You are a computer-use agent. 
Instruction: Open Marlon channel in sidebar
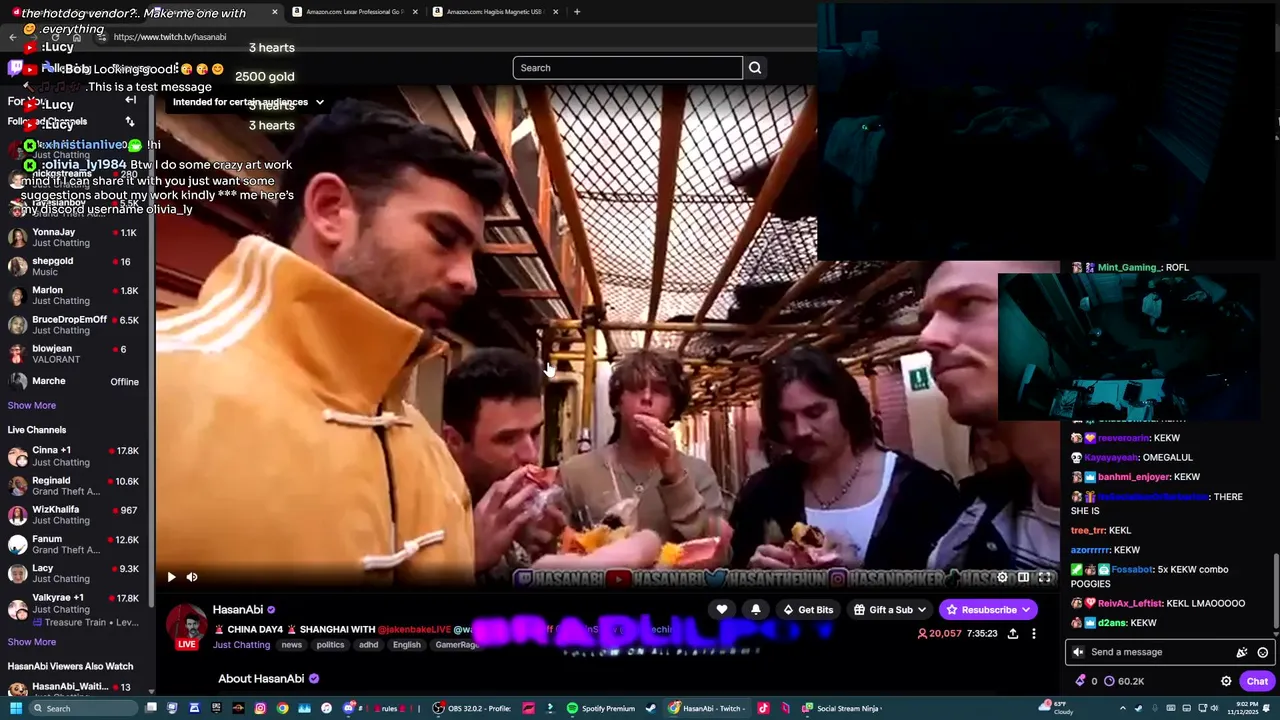[76, 296]
